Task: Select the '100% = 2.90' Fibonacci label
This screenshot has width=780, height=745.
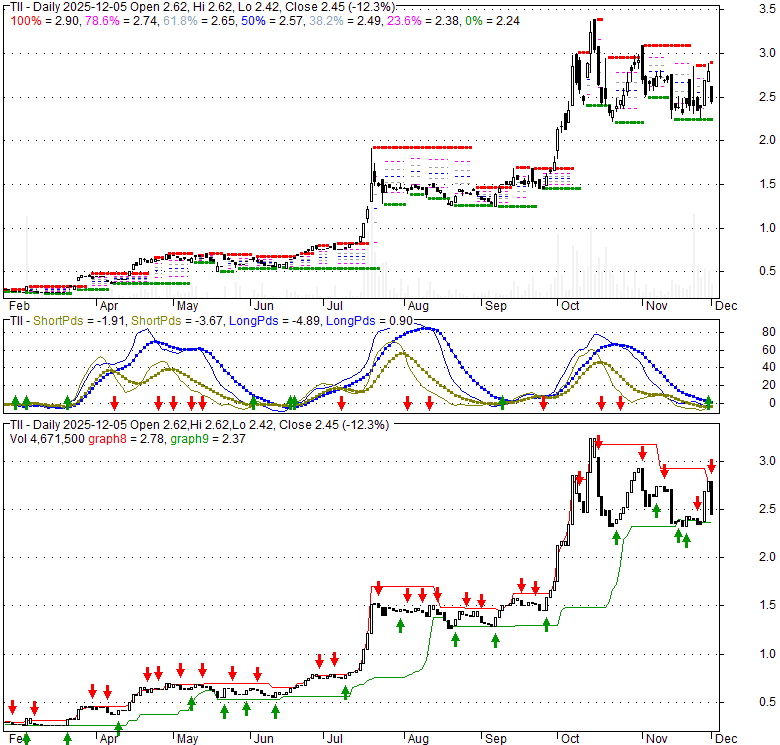Action: point(46,21)
